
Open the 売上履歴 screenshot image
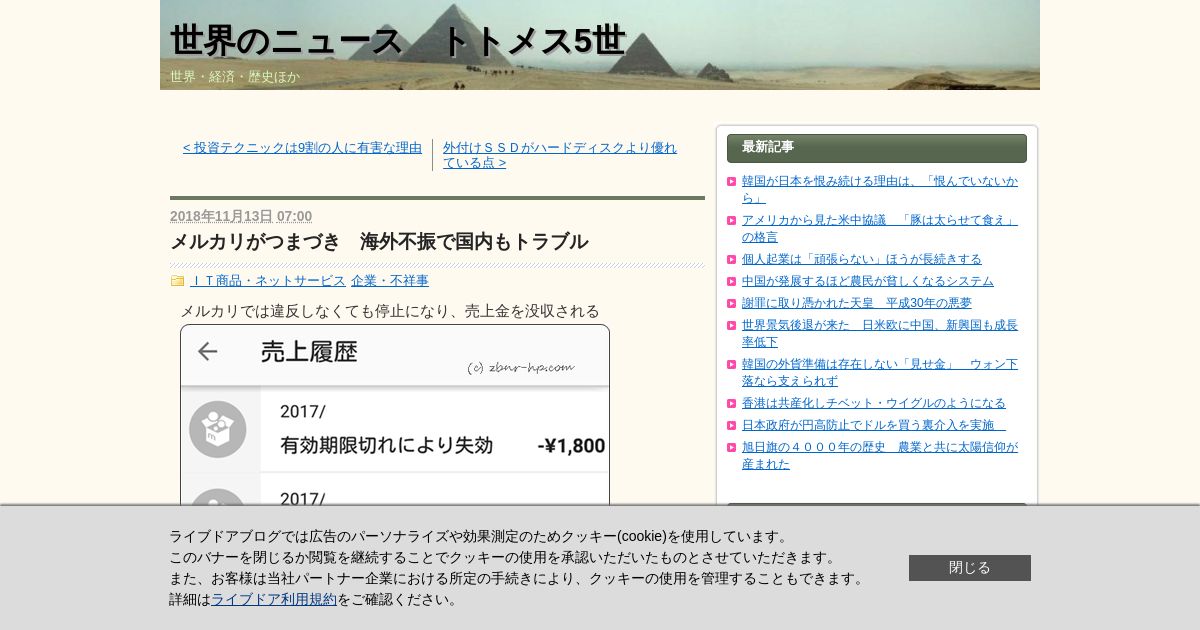395,414
